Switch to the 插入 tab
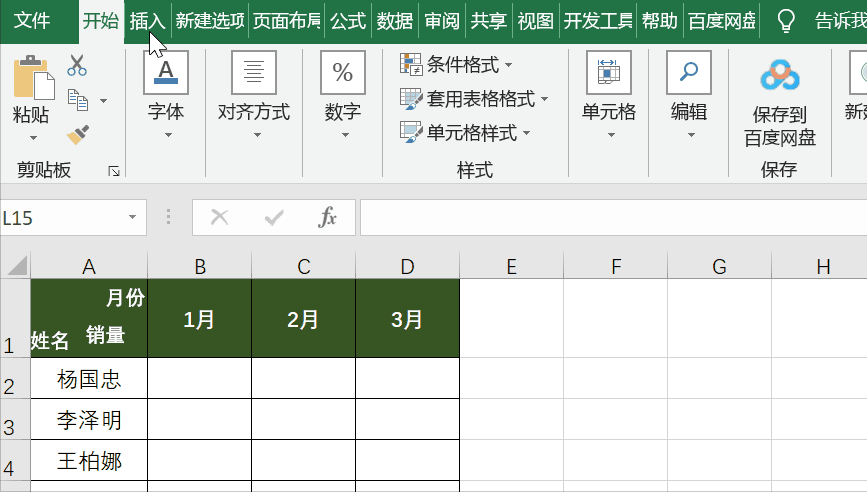The image size is (867, 492). point(148,21)
